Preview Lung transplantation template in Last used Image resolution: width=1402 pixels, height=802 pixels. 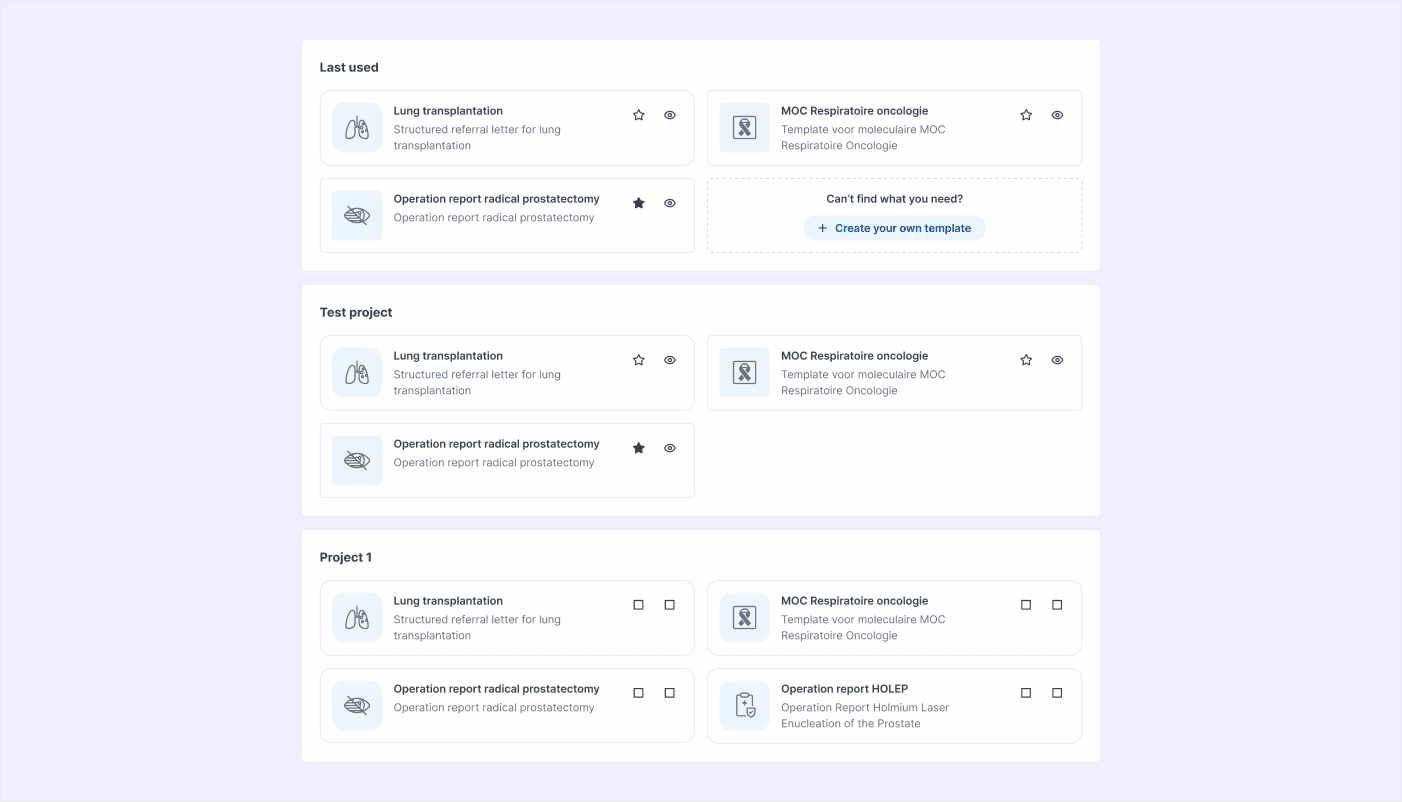coord(670,115)
